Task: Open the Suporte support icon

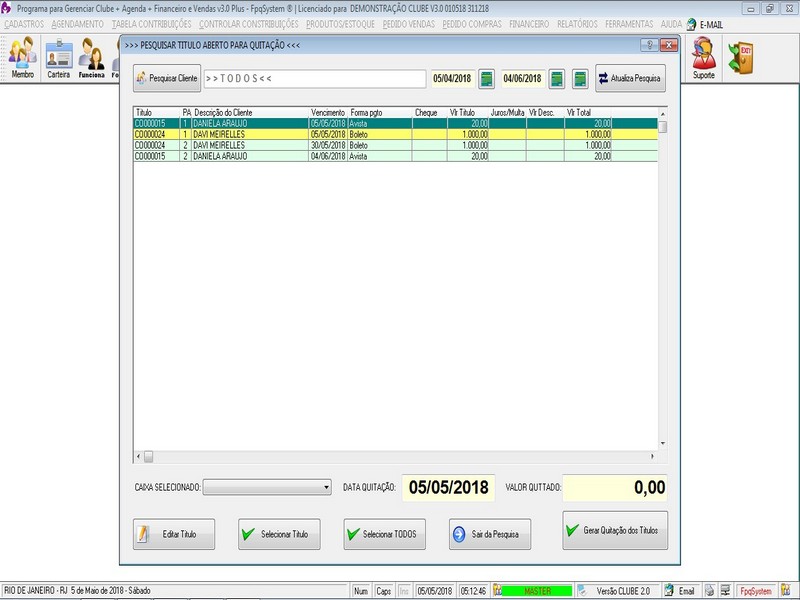Action: pyautogui.click(x=704, y=58)
